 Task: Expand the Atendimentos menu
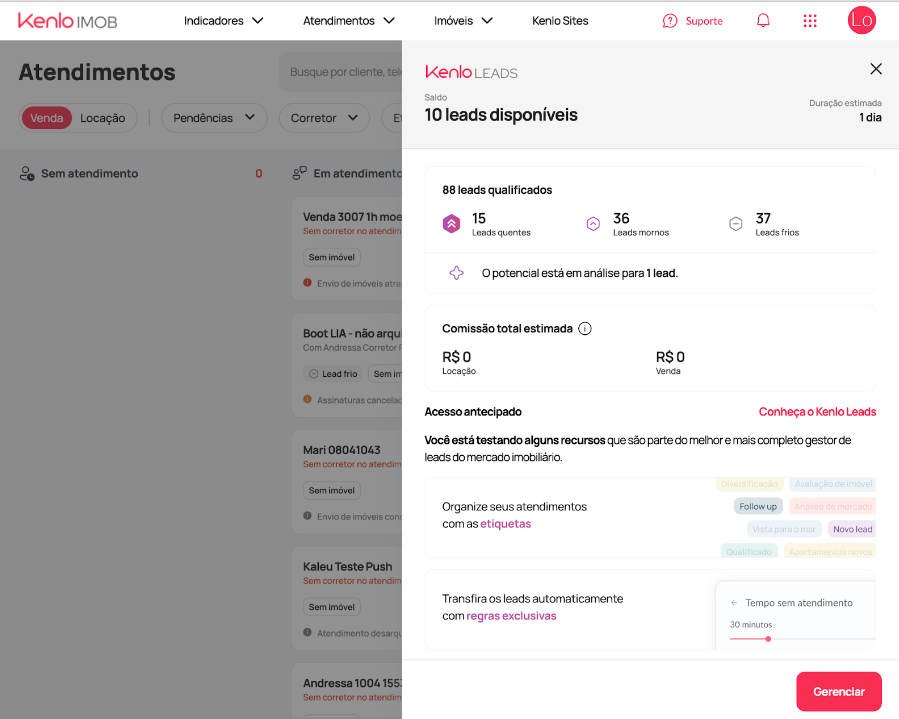(349, 21)
